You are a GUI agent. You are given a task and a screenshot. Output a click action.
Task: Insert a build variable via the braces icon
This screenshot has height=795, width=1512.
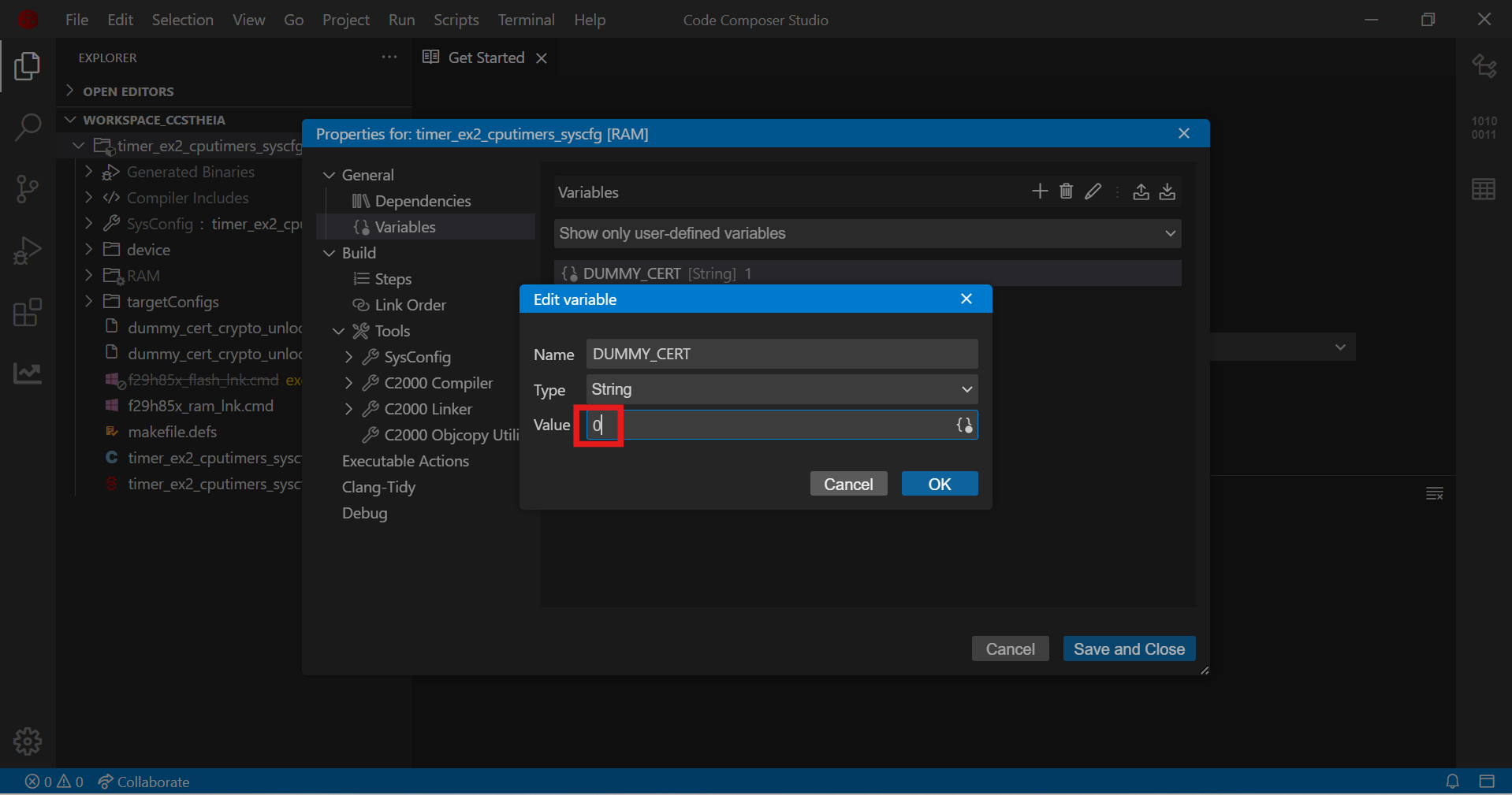pyautogui.click(x=963, y=425)
